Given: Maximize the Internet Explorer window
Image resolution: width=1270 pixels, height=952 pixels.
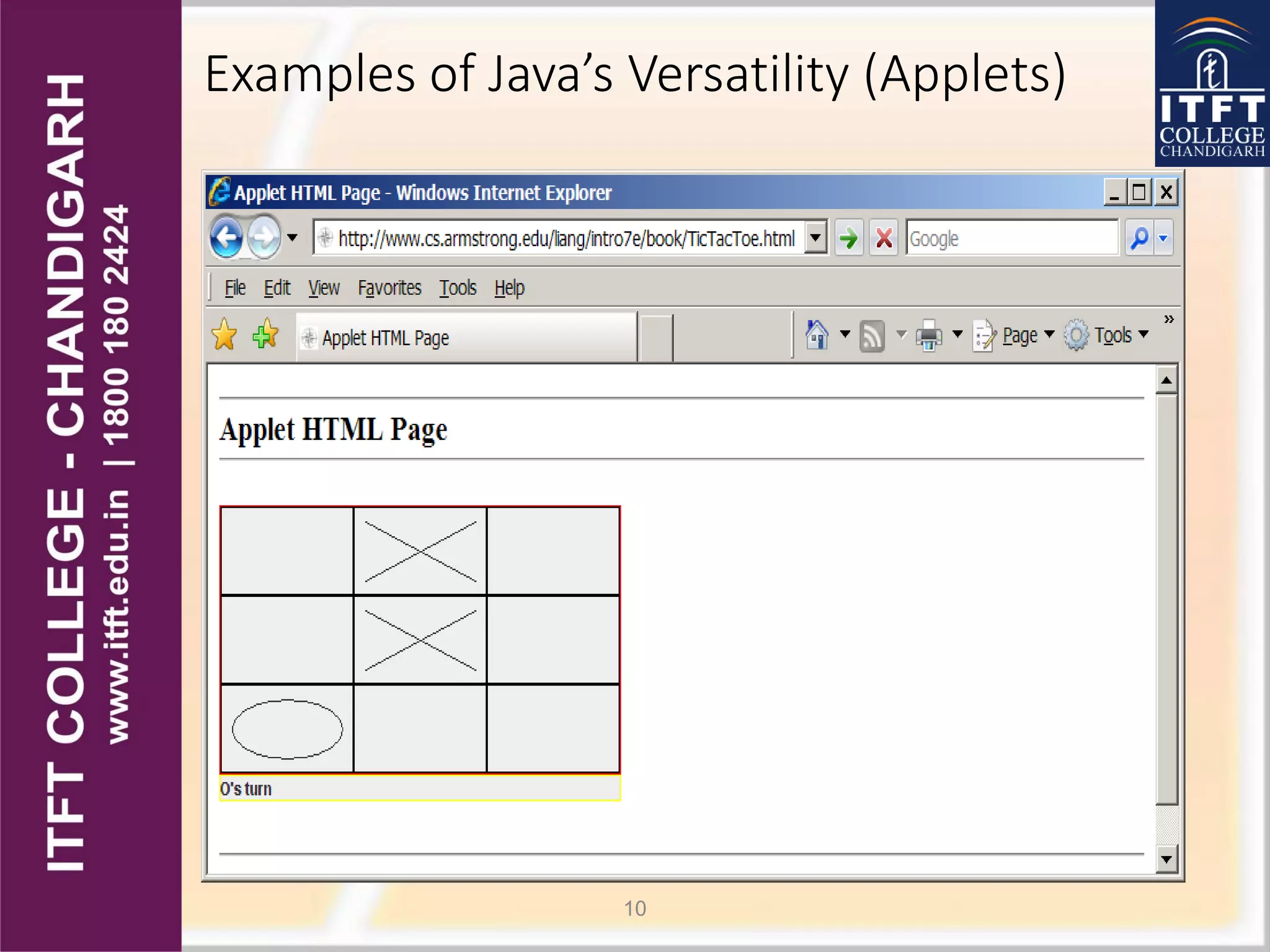Looking at the screenshot, I should [1140, 192].
